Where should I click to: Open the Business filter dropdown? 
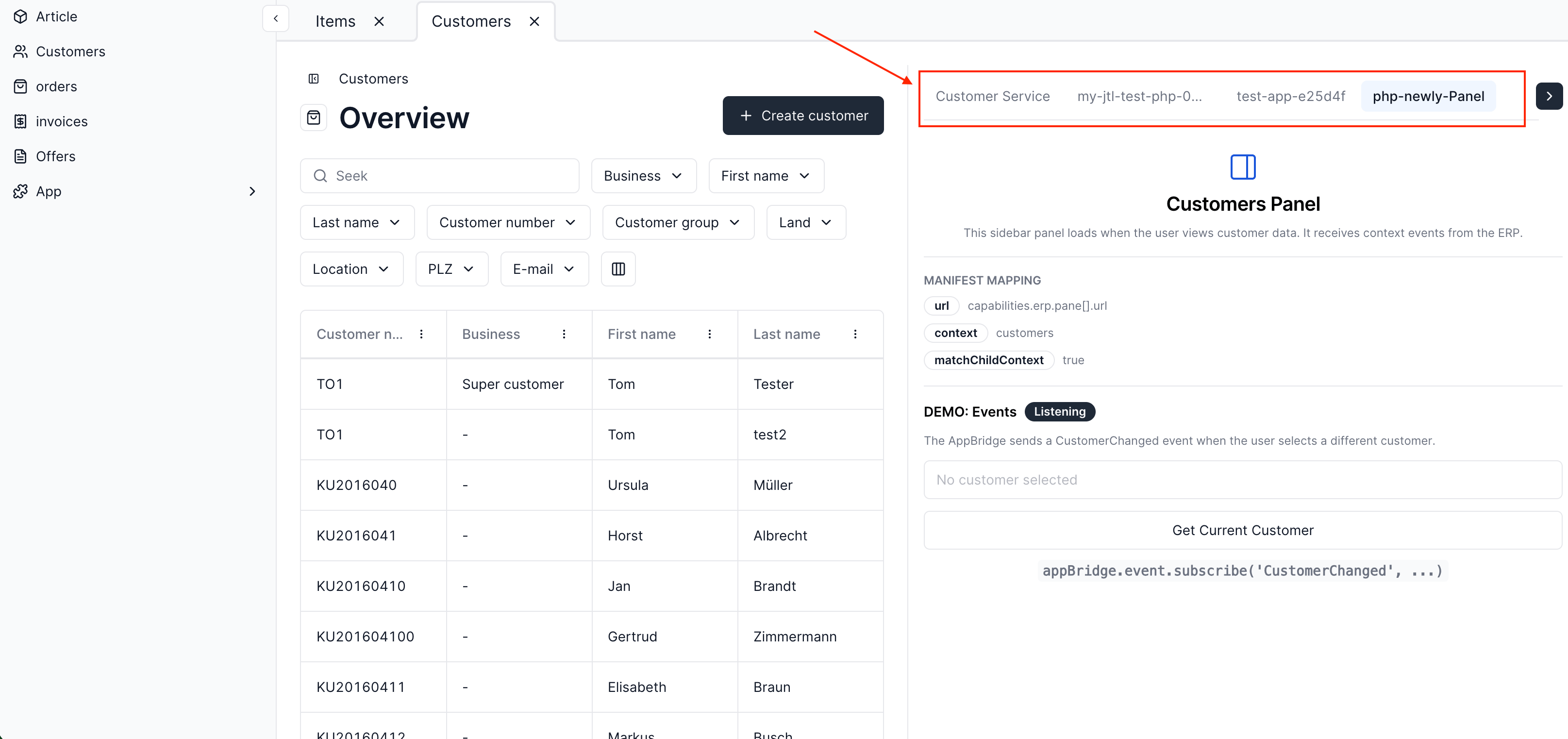(x=643, y=176)
